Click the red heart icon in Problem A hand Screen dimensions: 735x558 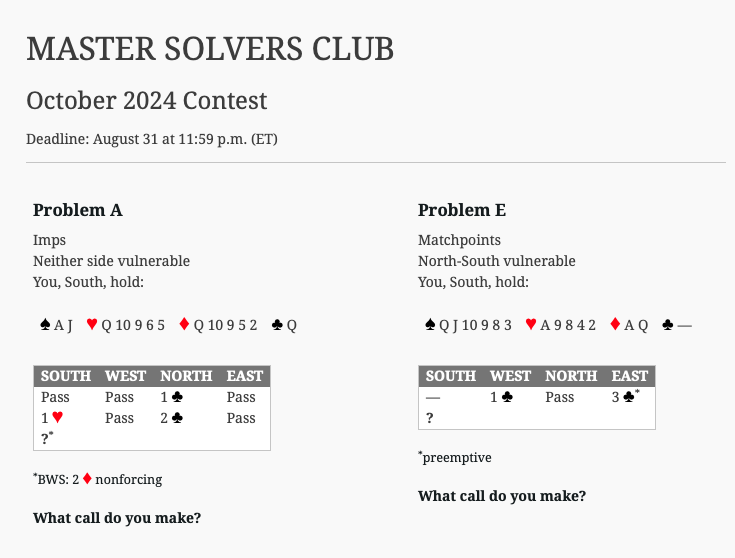pyautogui.click(x=92, y=324)
